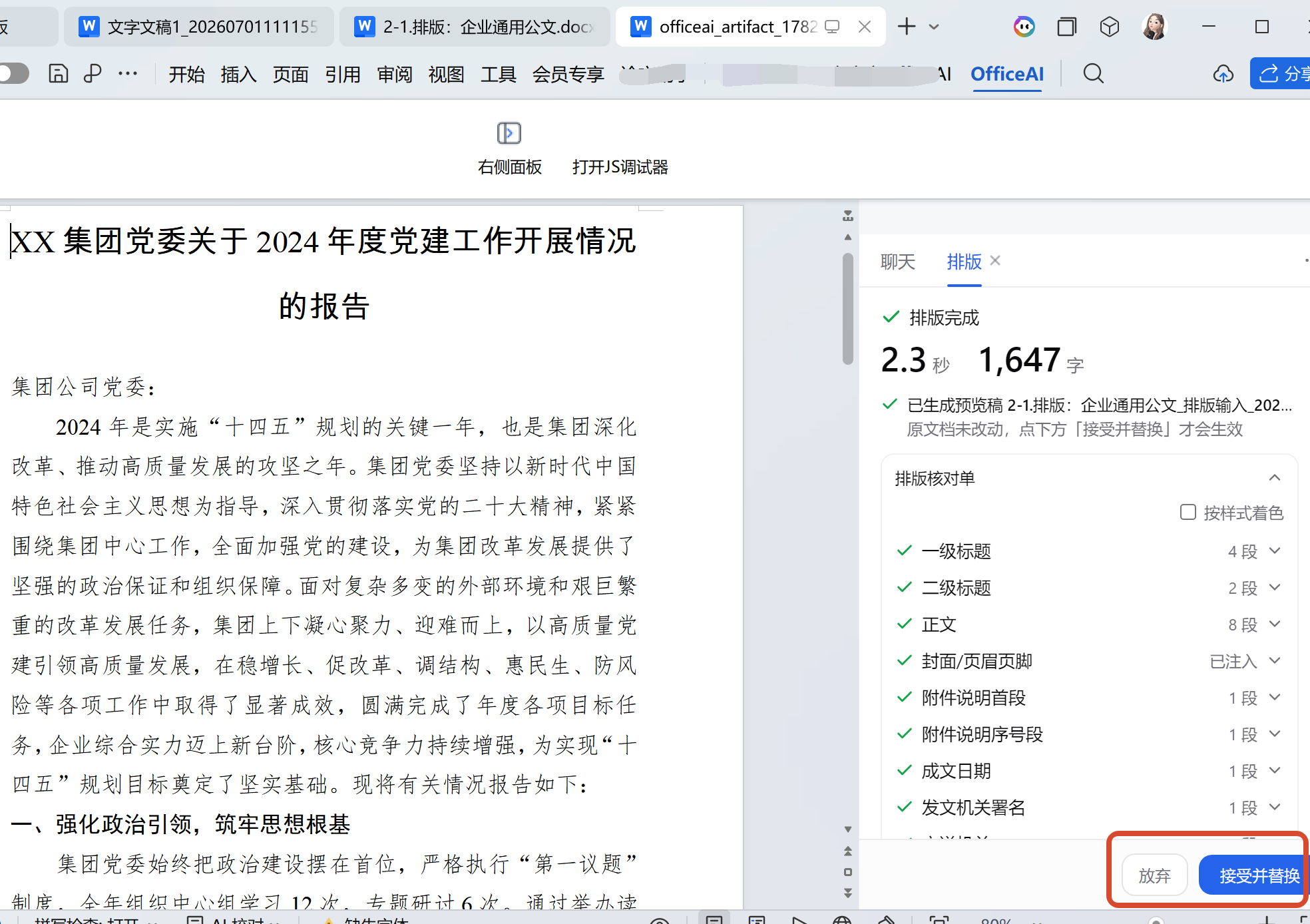Click the 集团公司党委: salutation line
Viewport: 1310px width, 924px height.
coord(85,387)
